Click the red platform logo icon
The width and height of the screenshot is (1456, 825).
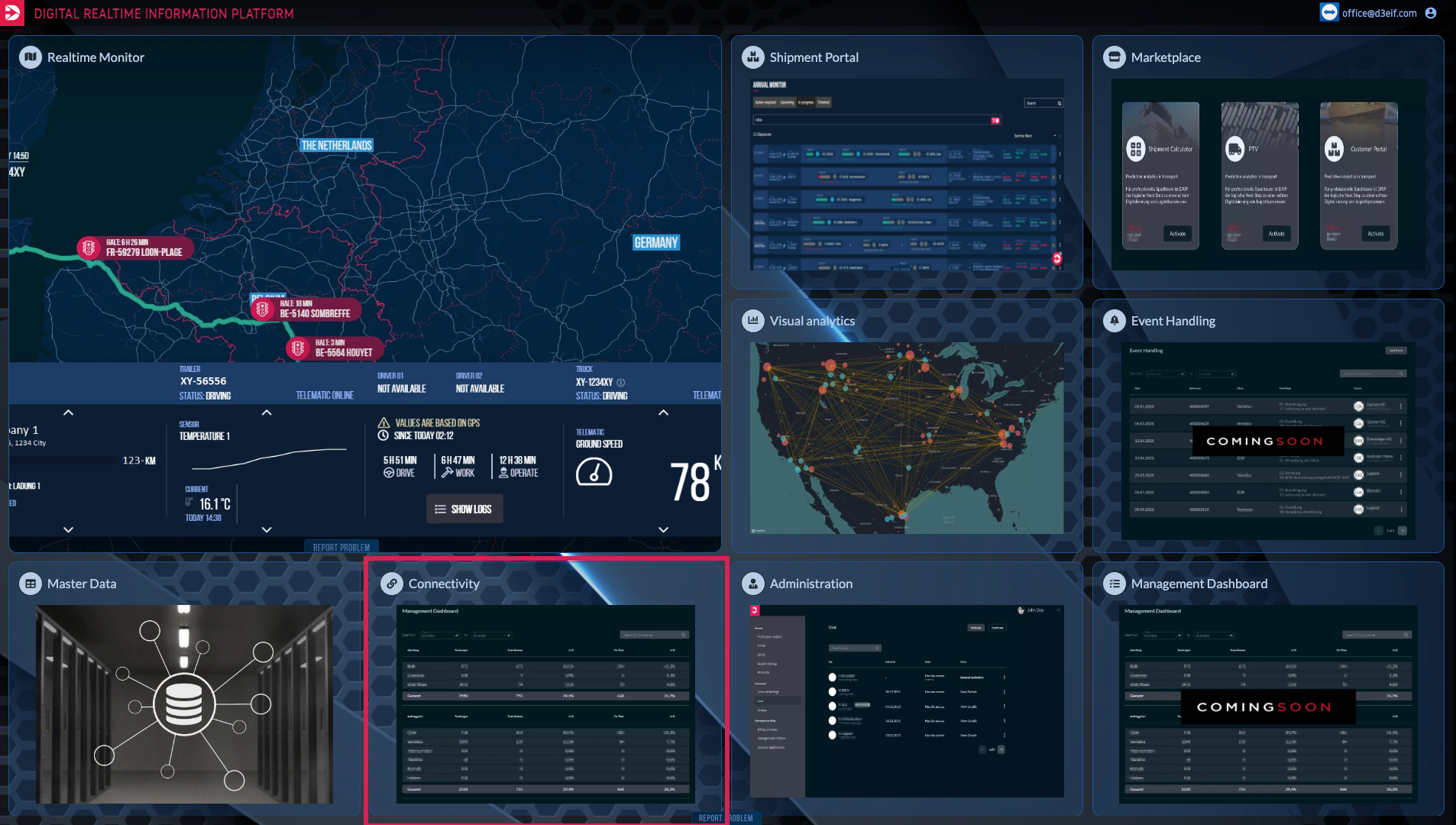coord(12,13)
